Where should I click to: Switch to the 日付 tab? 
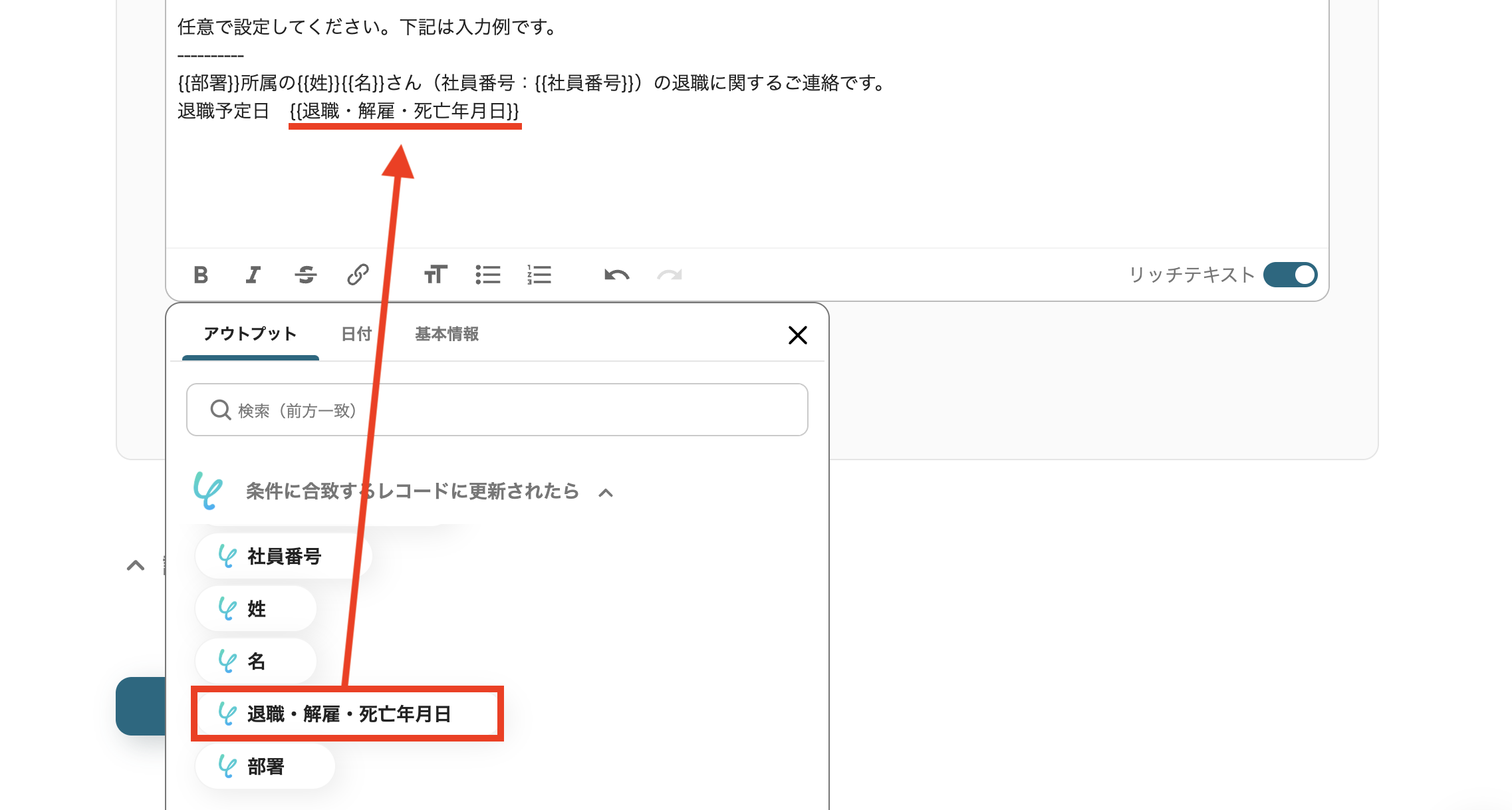point(356,334)
